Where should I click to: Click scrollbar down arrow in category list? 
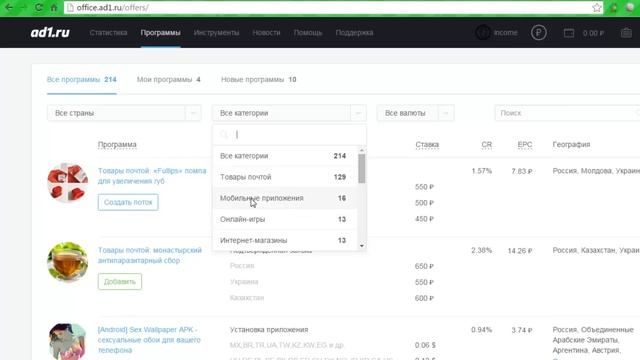click(x=362, y=246)
